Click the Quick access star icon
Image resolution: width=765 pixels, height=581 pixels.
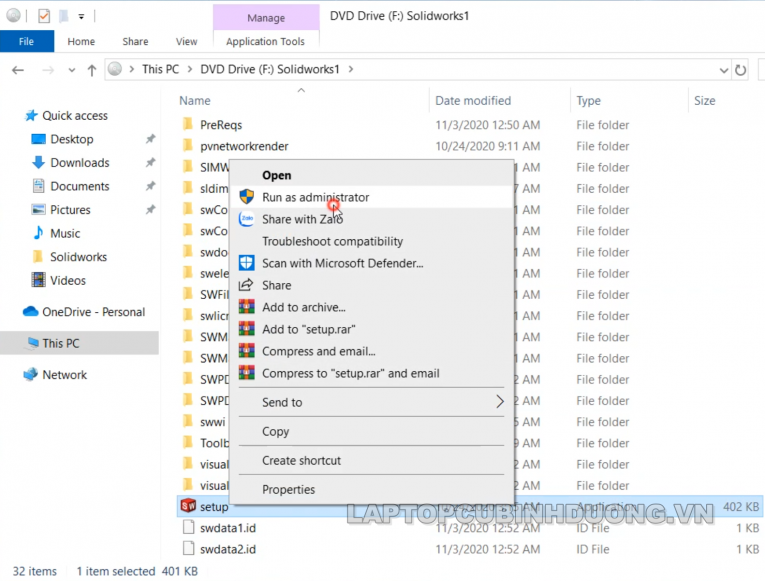31,116
